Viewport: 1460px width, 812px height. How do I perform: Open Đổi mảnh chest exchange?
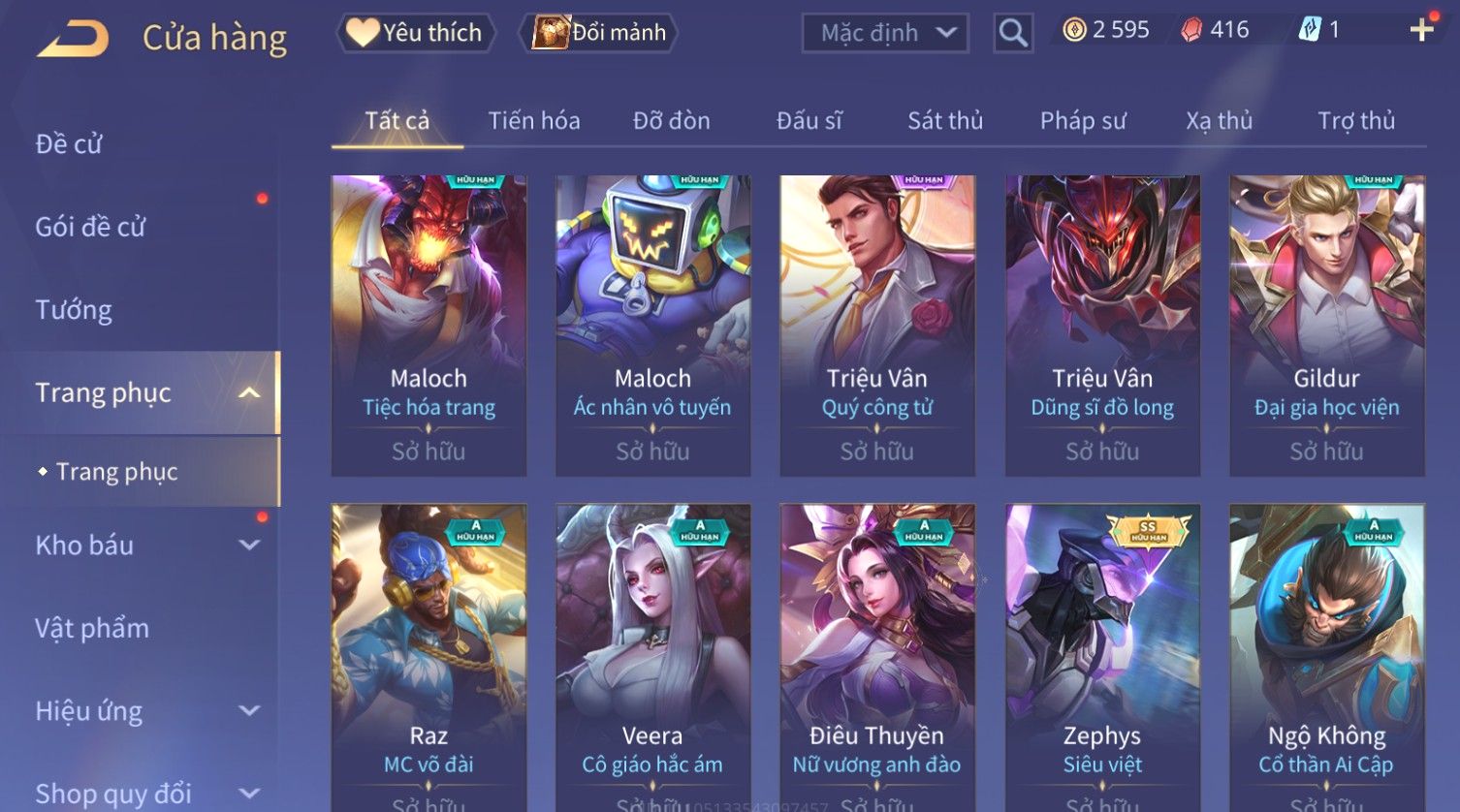598,33
